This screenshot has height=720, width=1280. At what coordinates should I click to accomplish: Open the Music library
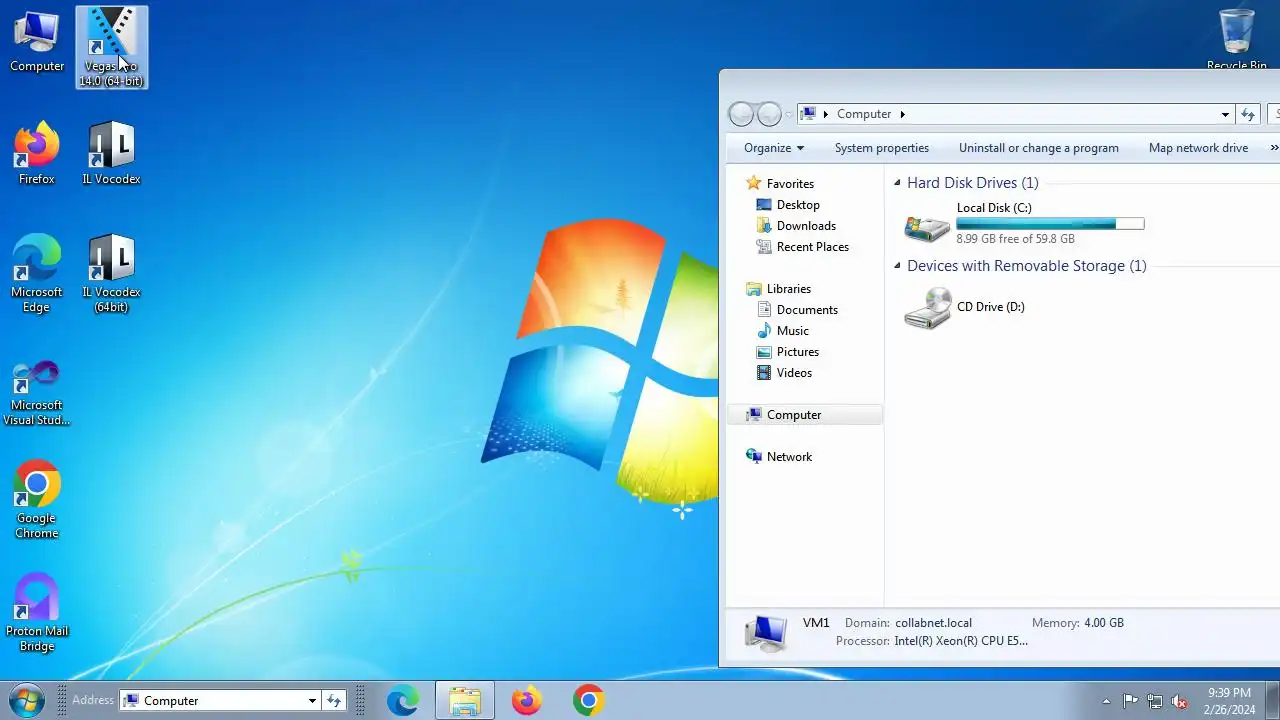[x=792, y=331]
